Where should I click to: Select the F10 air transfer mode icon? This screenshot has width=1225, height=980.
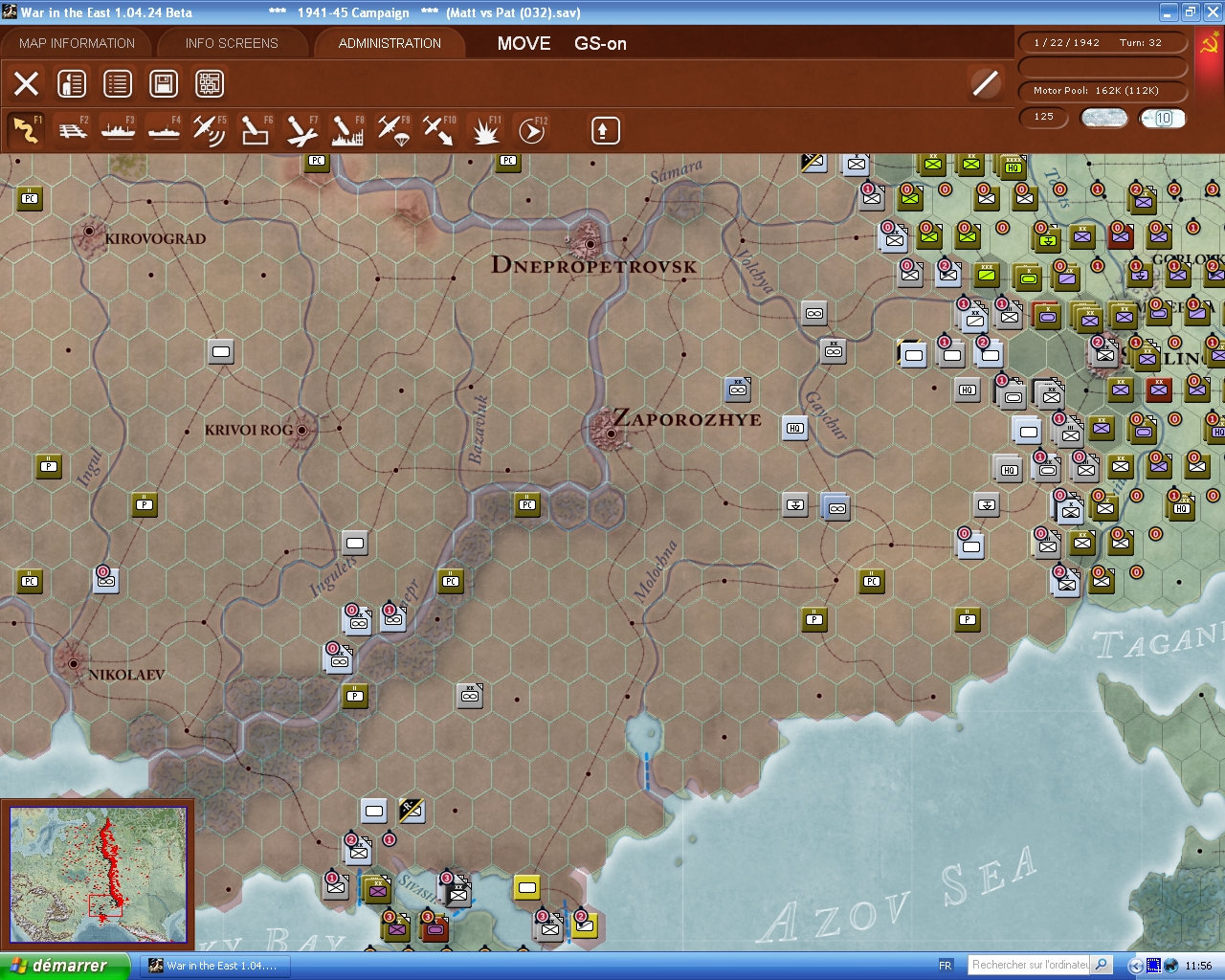(439, 130)
